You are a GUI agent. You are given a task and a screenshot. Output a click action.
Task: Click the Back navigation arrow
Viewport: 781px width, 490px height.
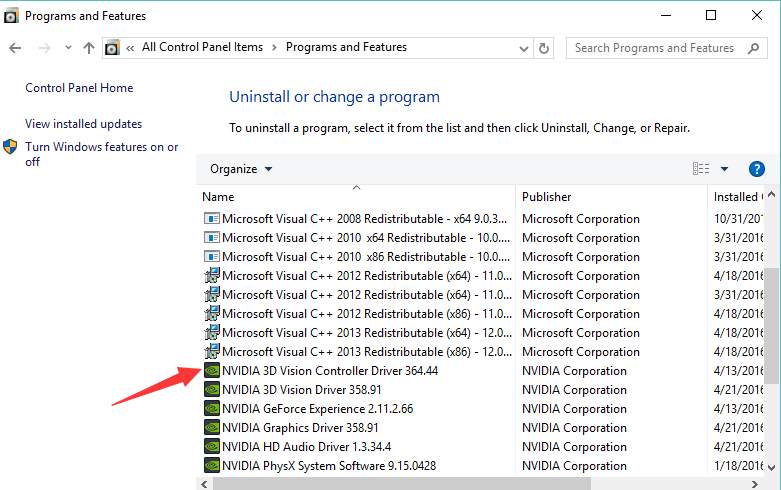[15, 48]
